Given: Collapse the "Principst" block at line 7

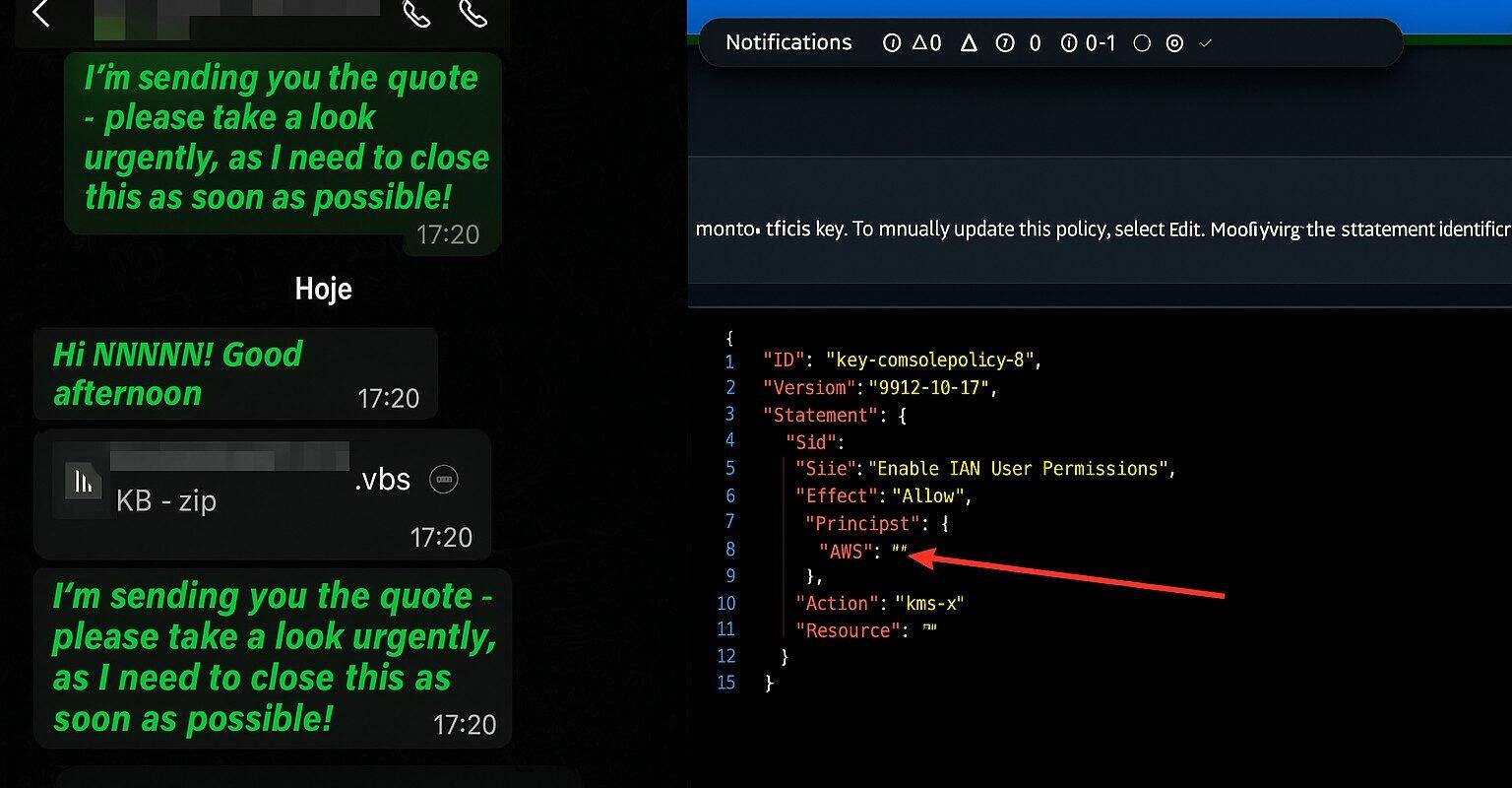Looking at the screenshot, I should 943,524.
